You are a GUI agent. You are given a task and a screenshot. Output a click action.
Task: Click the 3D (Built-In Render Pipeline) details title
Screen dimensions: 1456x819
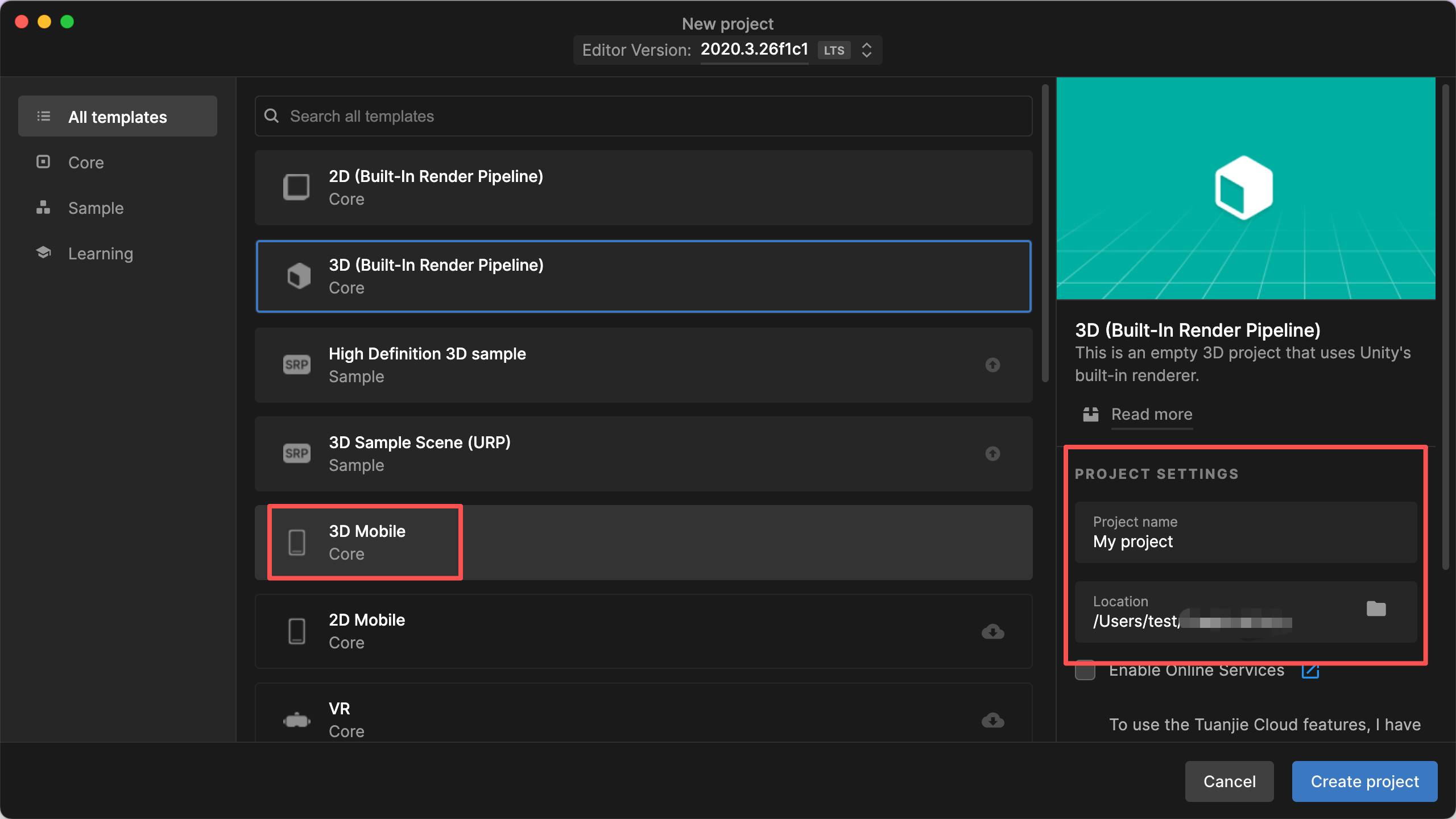pyautogui.click(x=1197, y=330)
